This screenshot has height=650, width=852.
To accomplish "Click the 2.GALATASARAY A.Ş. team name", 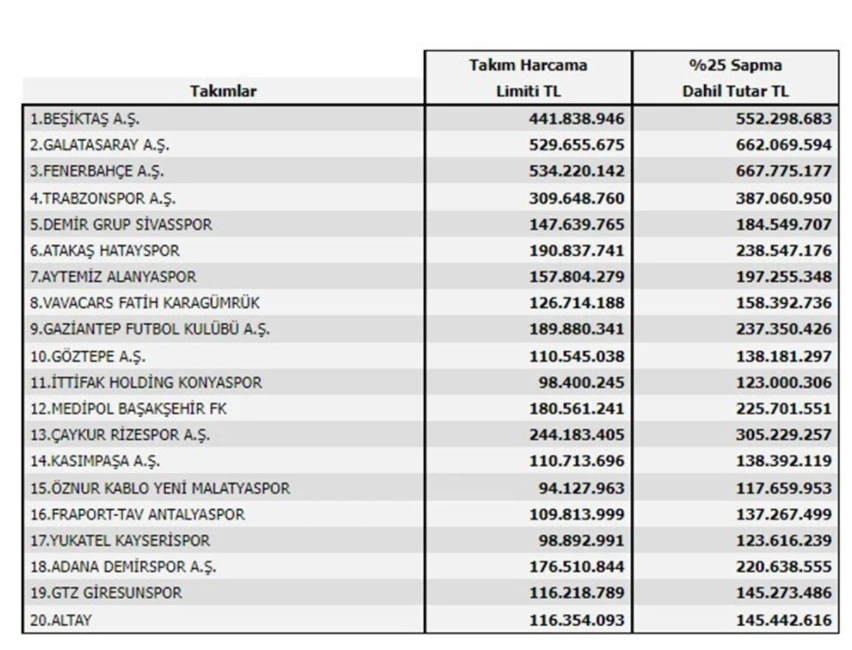I will coord(99,145).
